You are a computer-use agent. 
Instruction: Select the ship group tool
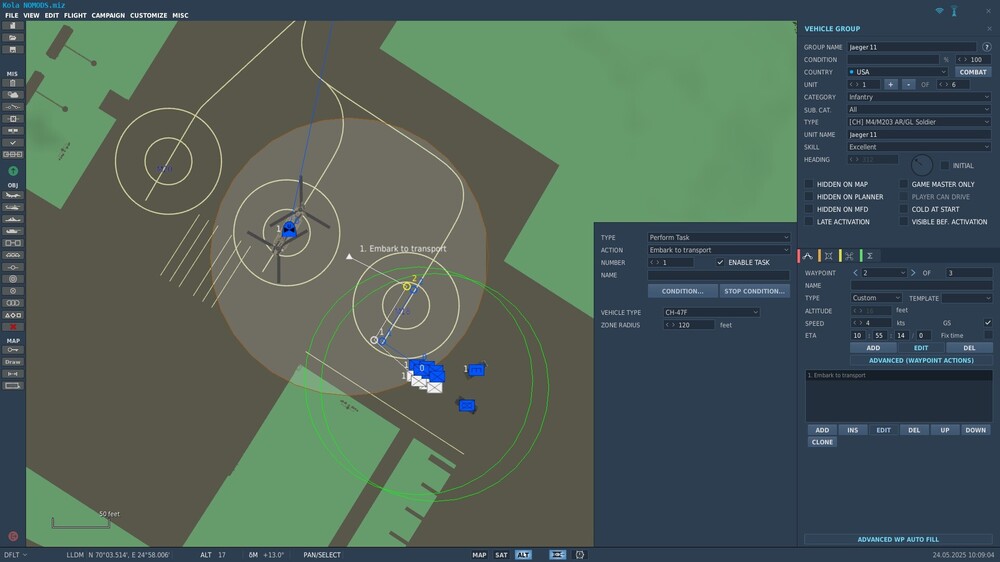(13, 219)
